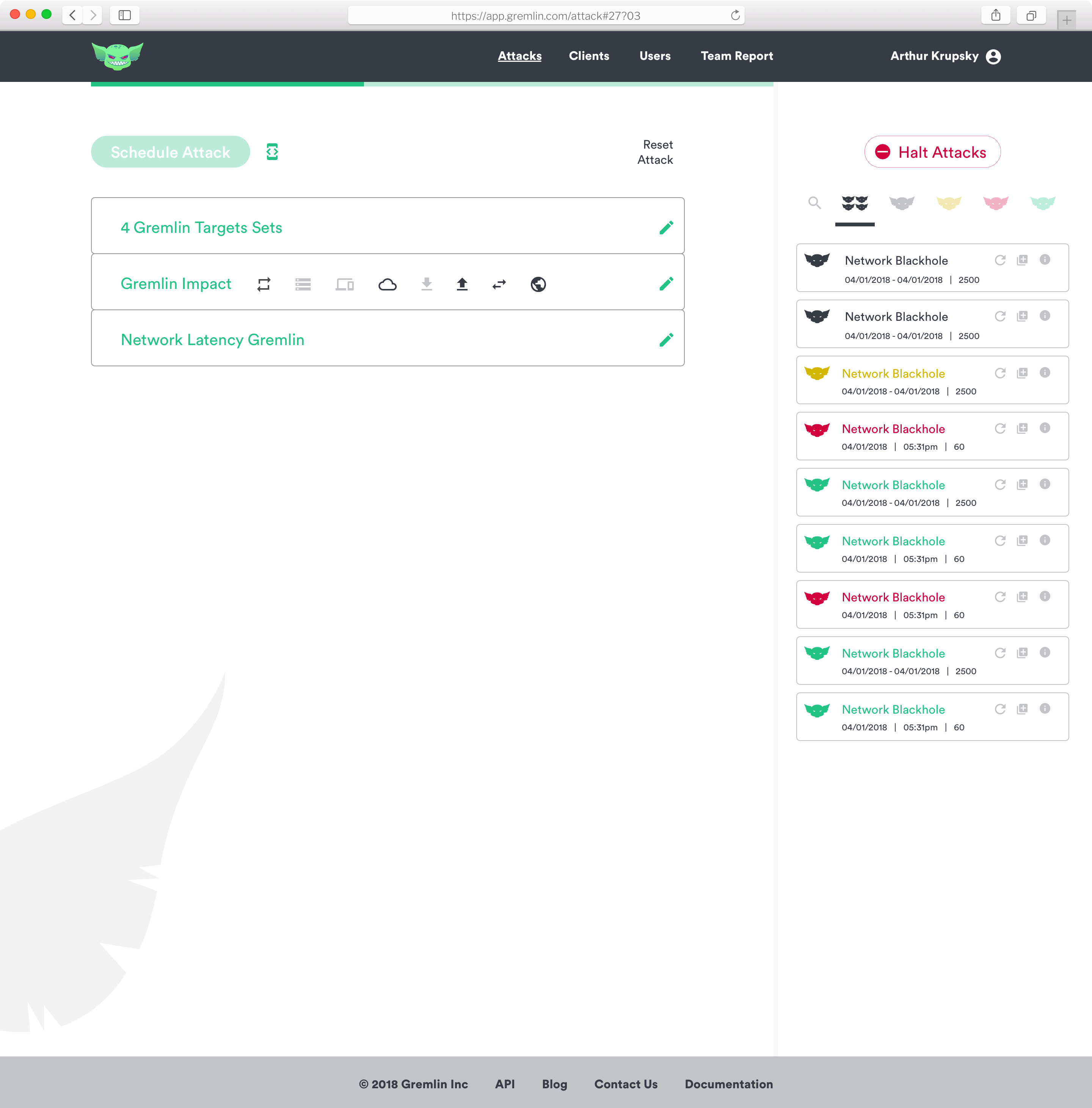The height and width of the screenshot is (1108, 1092).
Task: Open the Team Report page
Action: point(736,56)
